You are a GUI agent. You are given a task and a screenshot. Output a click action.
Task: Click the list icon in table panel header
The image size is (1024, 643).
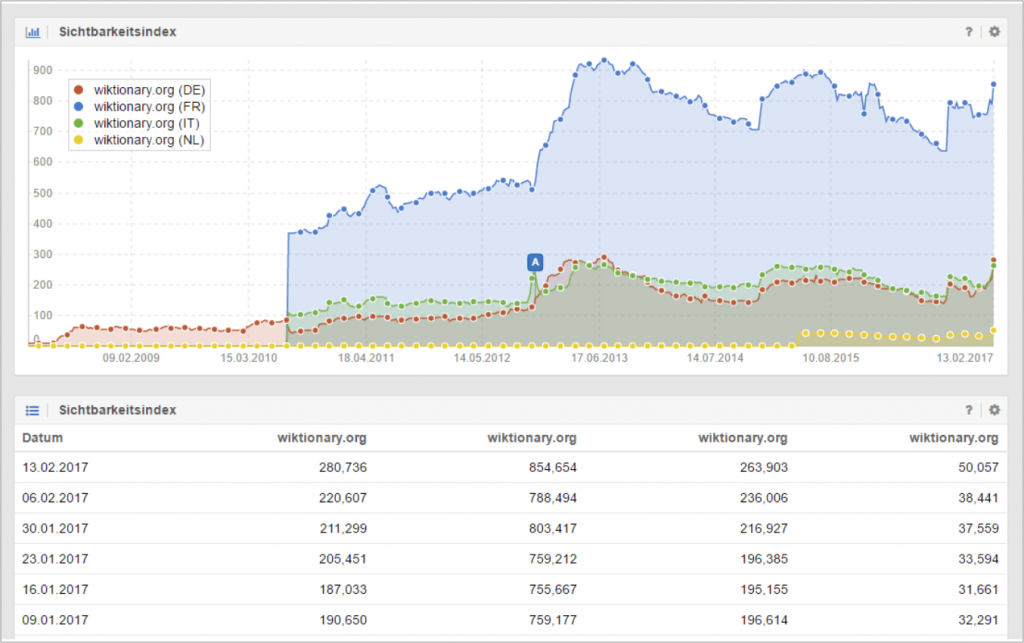pos(33,410)
